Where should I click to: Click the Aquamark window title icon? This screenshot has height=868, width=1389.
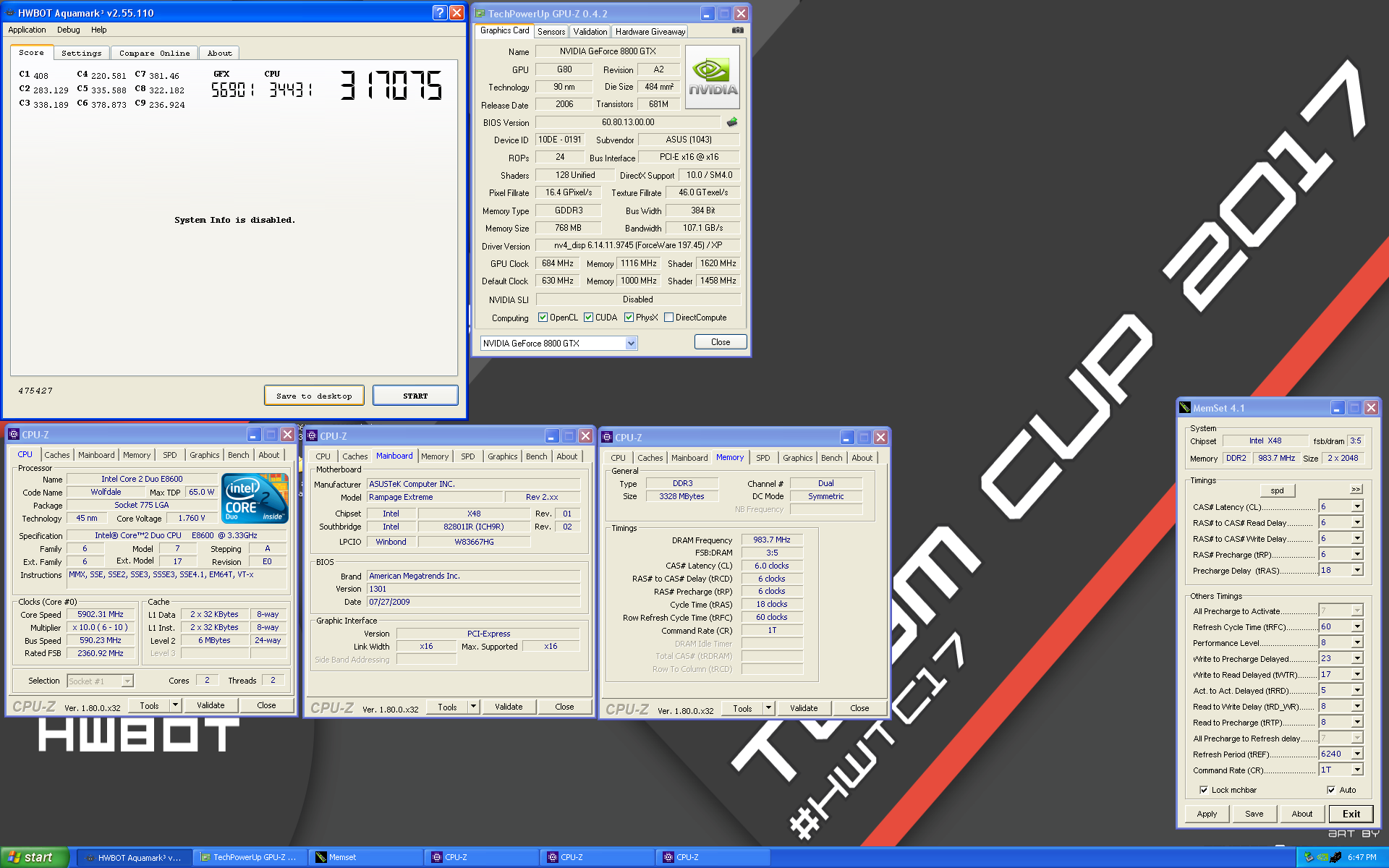pyautogui.click(x=10, y=13)
